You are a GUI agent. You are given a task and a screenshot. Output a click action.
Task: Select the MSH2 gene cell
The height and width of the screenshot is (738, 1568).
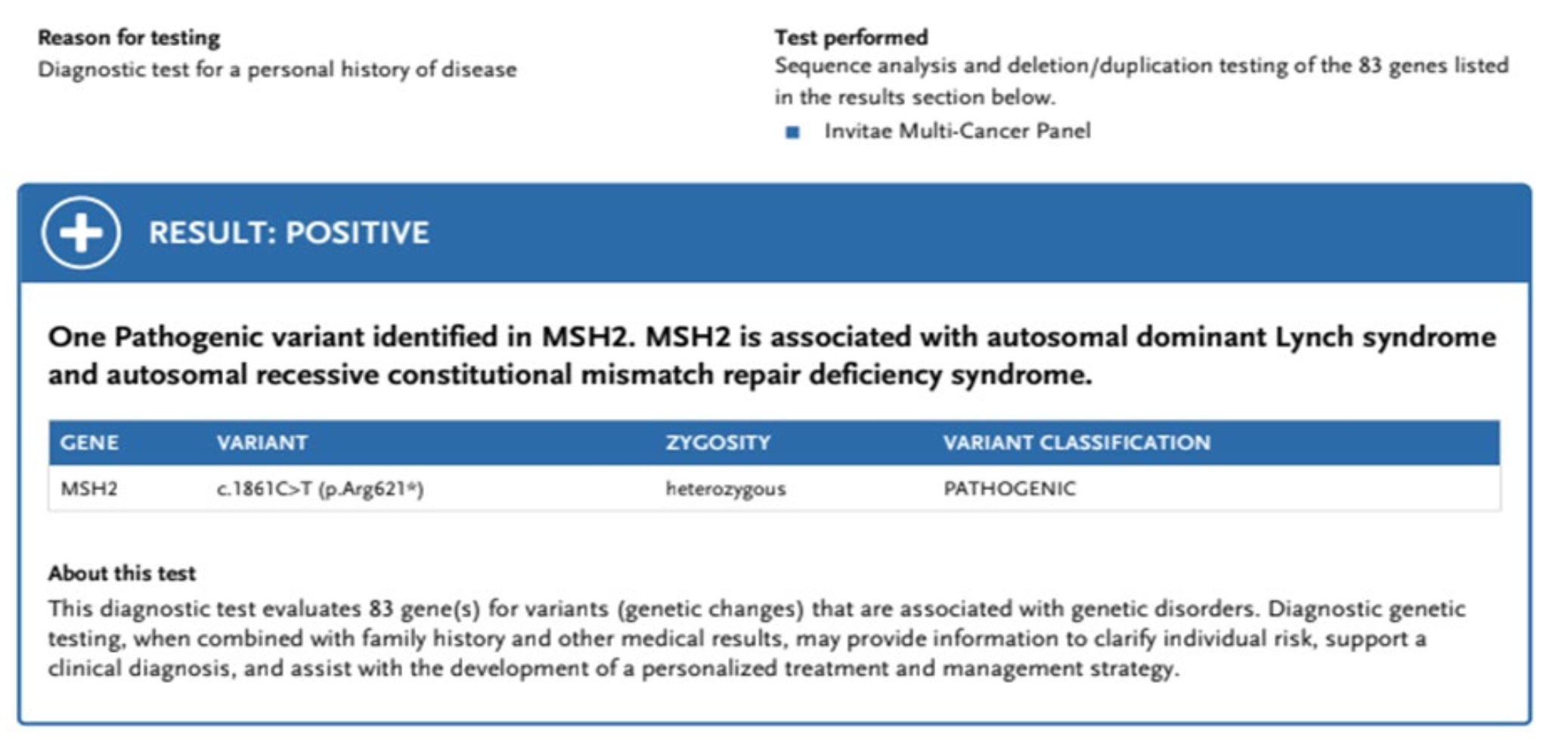[x=89, y=488]
